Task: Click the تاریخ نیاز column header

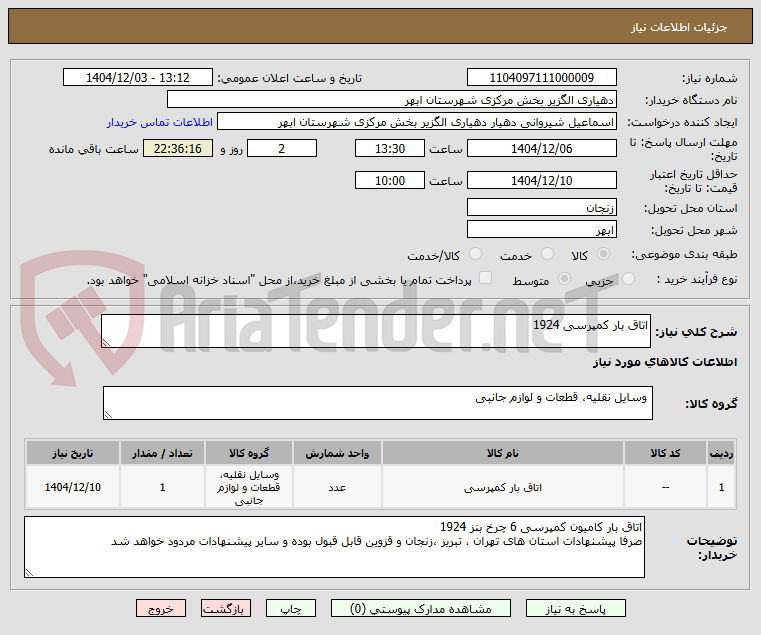Action: click(x=73, y=453)
